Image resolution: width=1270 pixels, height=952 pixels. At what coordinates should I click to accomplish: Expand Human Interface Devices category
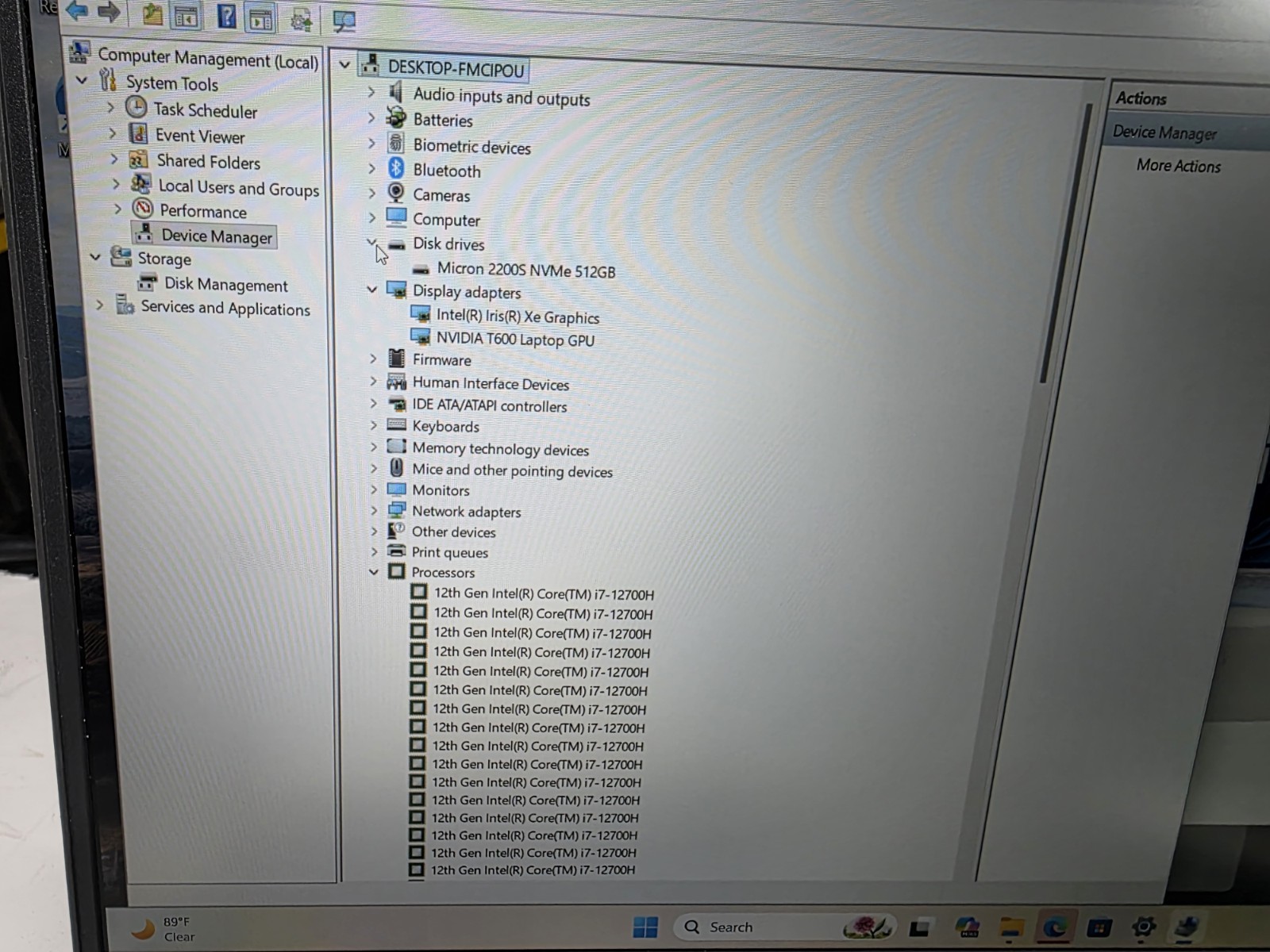pyautogui.click(x=373, y=381)
